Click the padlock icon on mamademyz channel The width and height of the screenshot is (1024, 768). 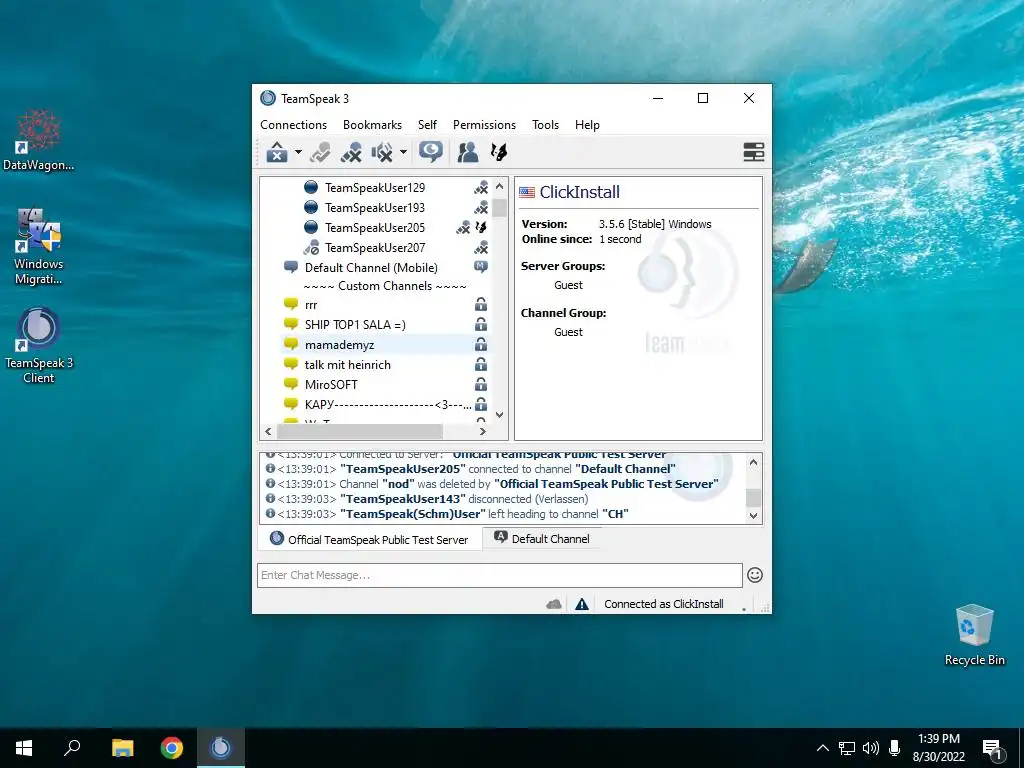click(x=481, y=344)
